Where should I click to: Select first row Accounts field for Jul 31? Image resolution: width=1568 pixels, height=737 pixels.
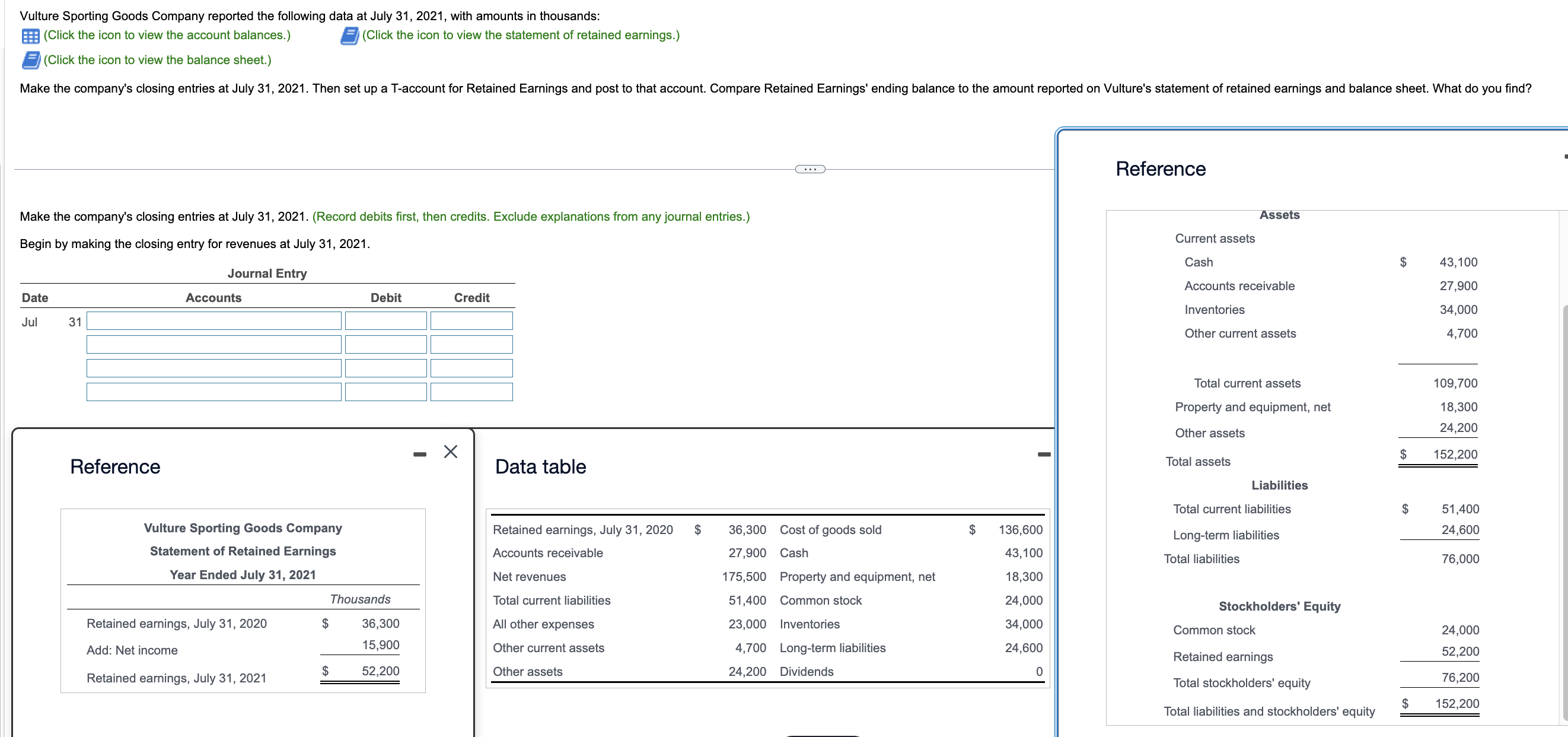[213, 321]
